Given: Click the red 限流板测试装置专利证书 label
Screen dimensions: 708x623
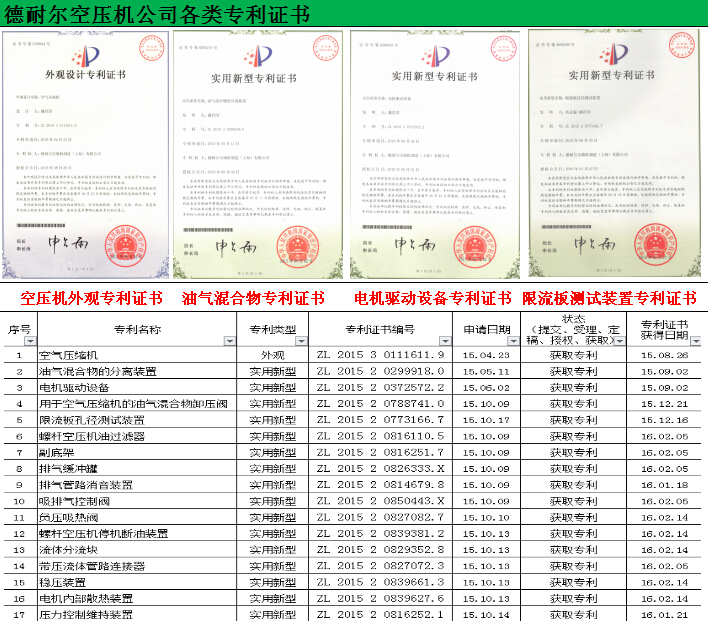Looking at the screenshot, I should pyautogui.click(x=609, y=299).
